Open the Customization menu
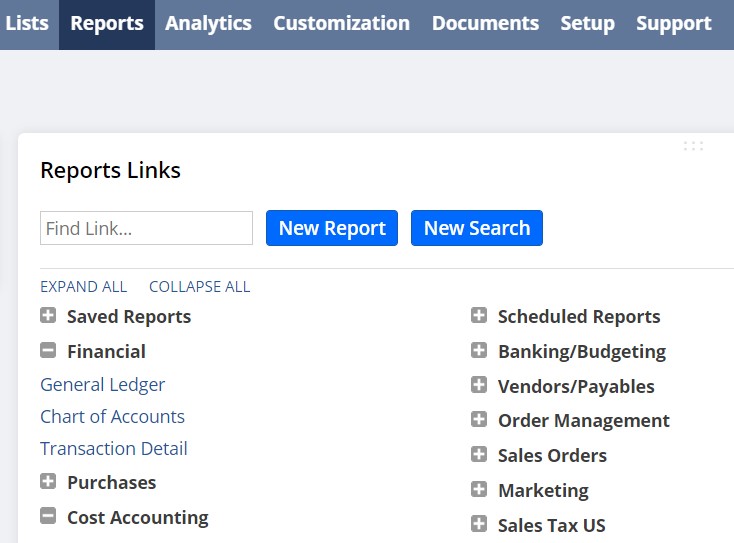The width and height of the screenshot is (734, 543). pyautogui.click(x=341, y=23)
